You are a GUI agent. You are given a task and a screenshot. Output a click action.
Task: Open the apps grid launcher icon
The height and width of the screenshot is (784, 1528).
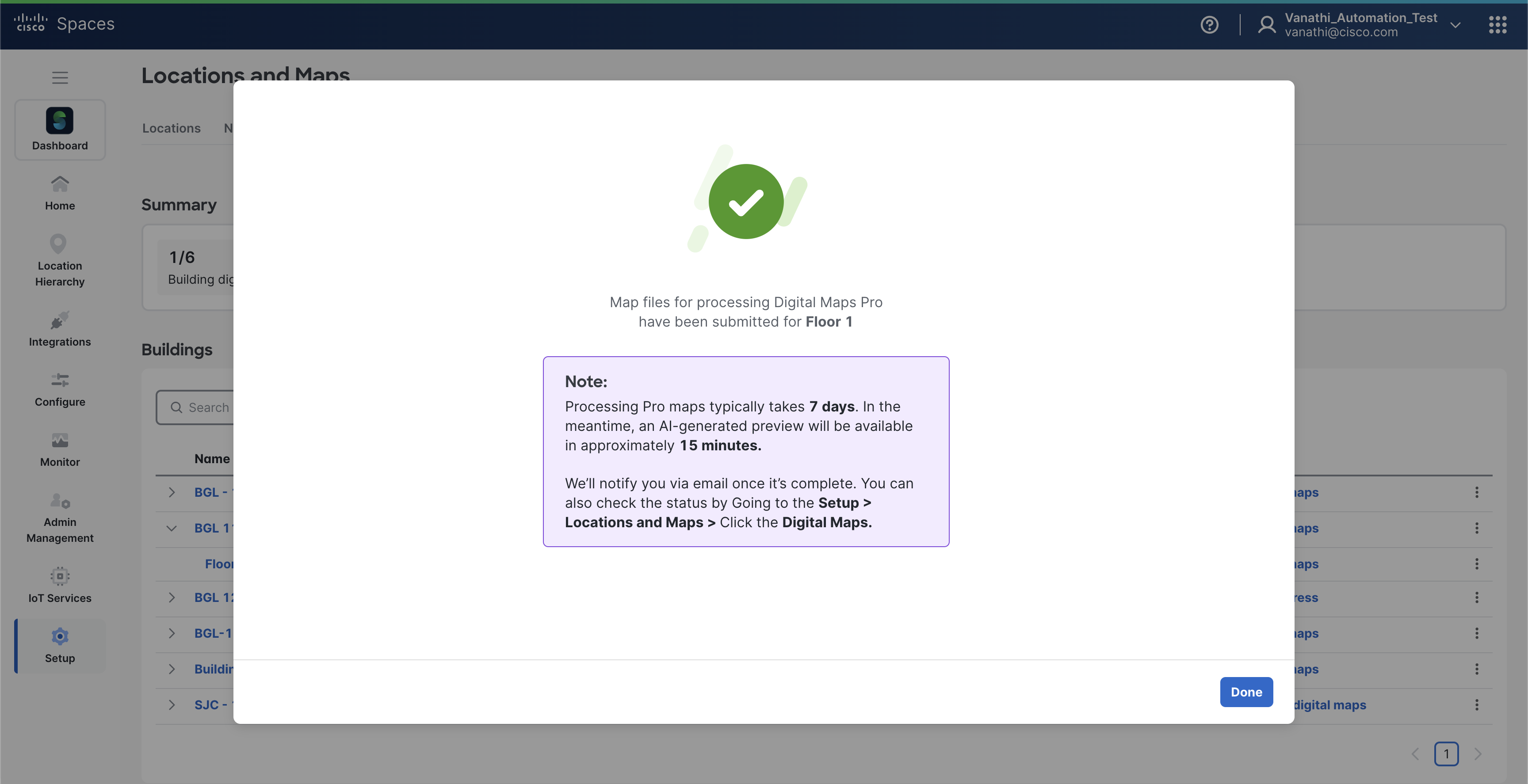point(1497,25)
